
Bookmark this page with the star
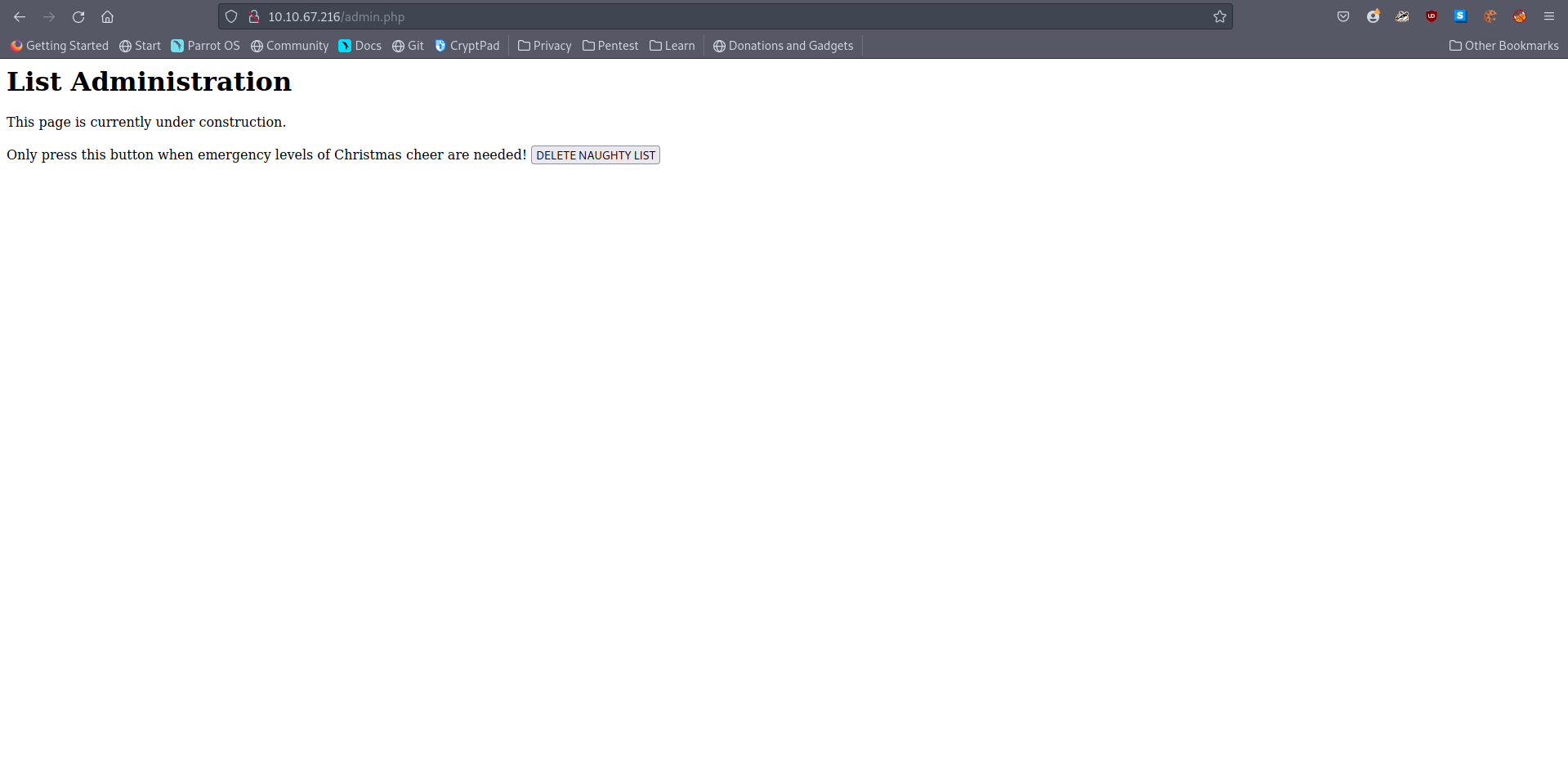point(1219,16)
